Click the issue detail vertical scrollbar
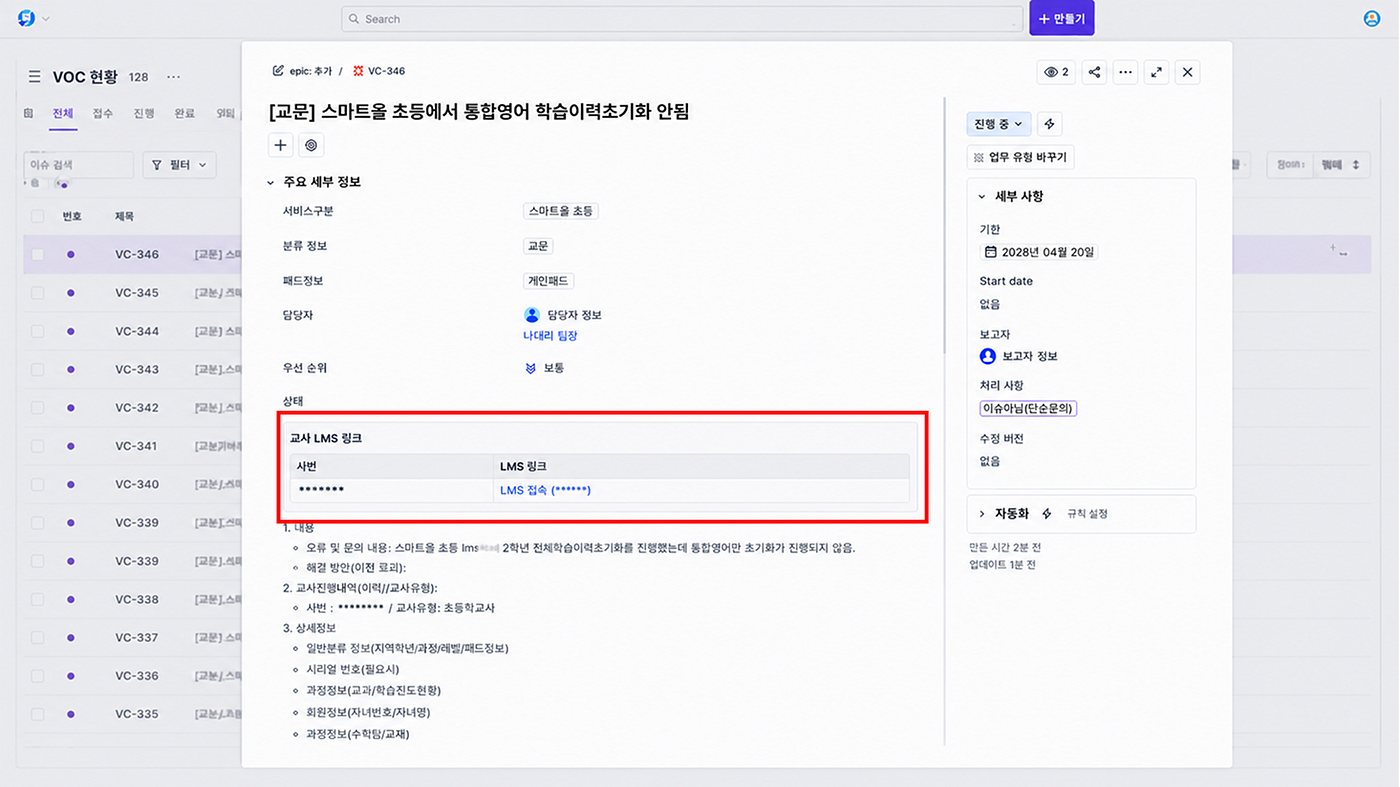Image resolution: width=1400 pixels, height=787 pixels. click(945, 225)
